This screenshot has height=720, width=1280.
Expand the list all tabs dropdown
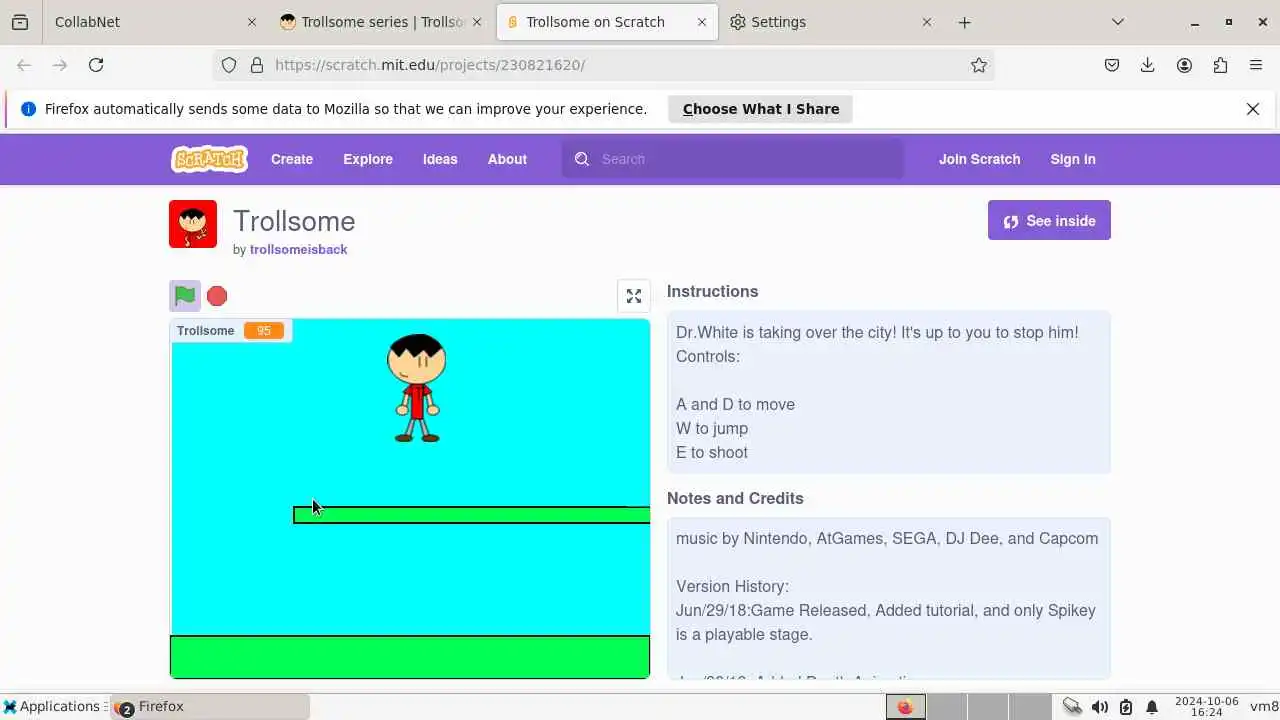click(1118, 22)
